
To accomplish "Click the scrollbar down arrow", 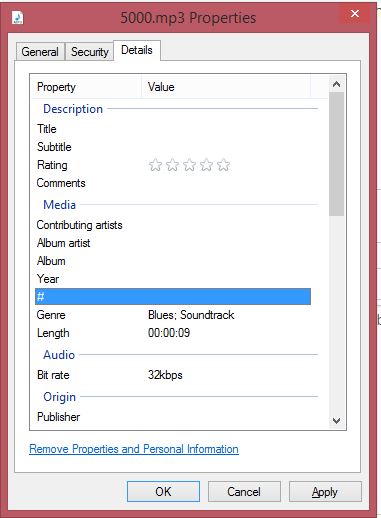I will click(x=336, y=421).
